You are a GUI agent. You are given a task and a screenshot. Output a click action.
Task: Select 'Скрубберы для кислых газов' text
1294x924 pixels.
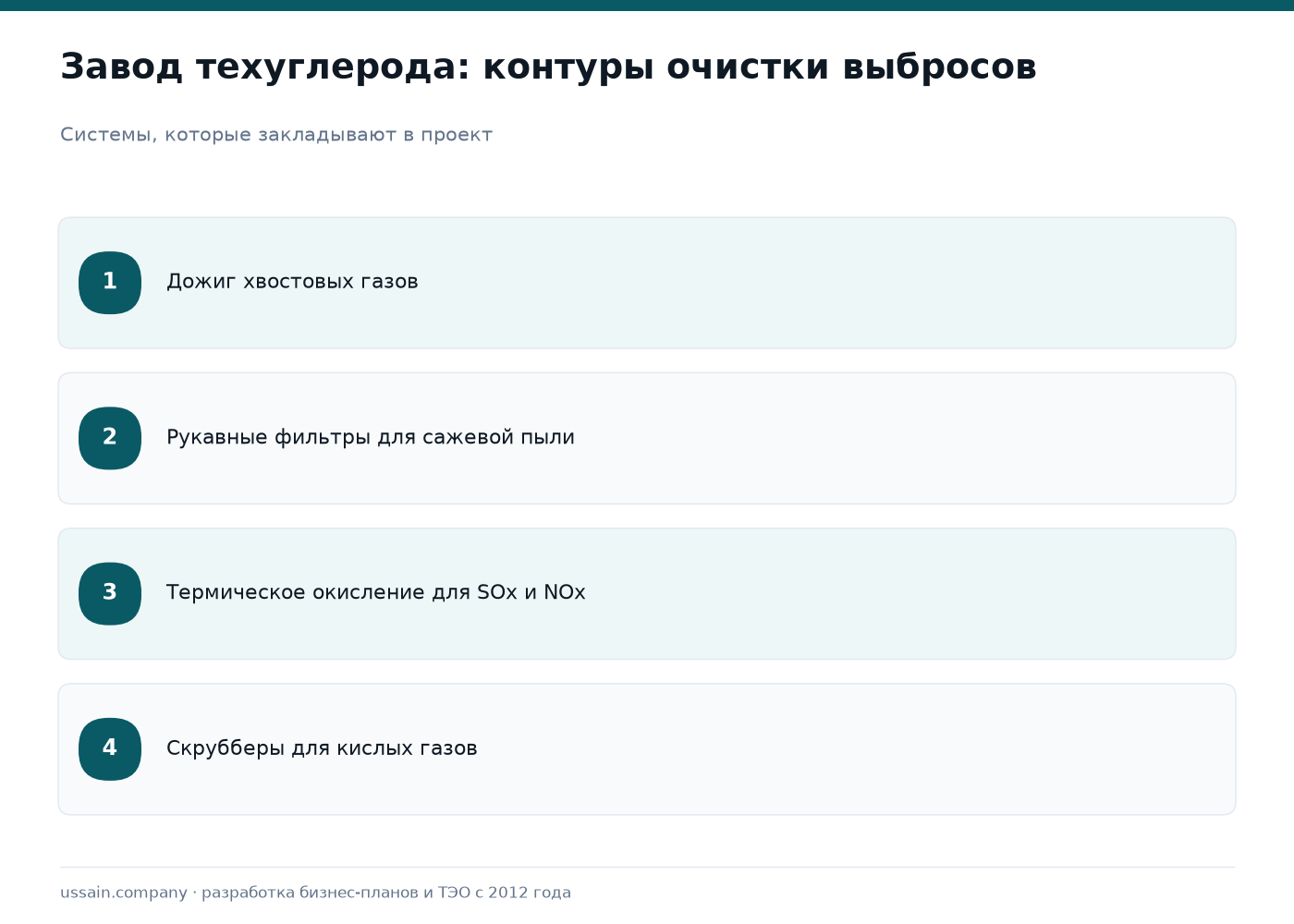pyautogui.click(x=322, y=748)
